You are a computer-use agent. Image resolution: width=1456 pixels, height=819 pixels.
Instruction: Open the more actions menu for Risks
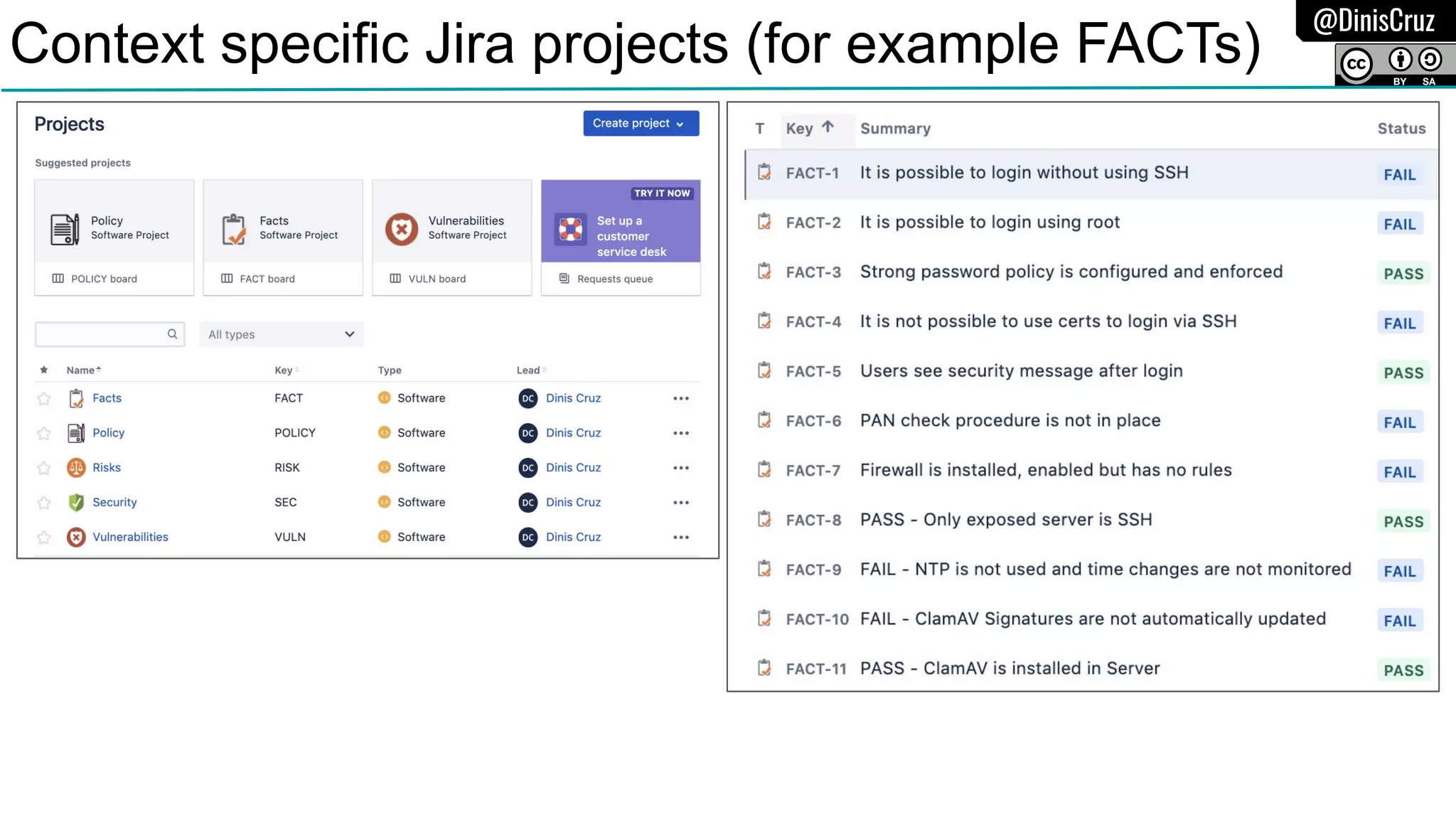[x=681, y=468]
